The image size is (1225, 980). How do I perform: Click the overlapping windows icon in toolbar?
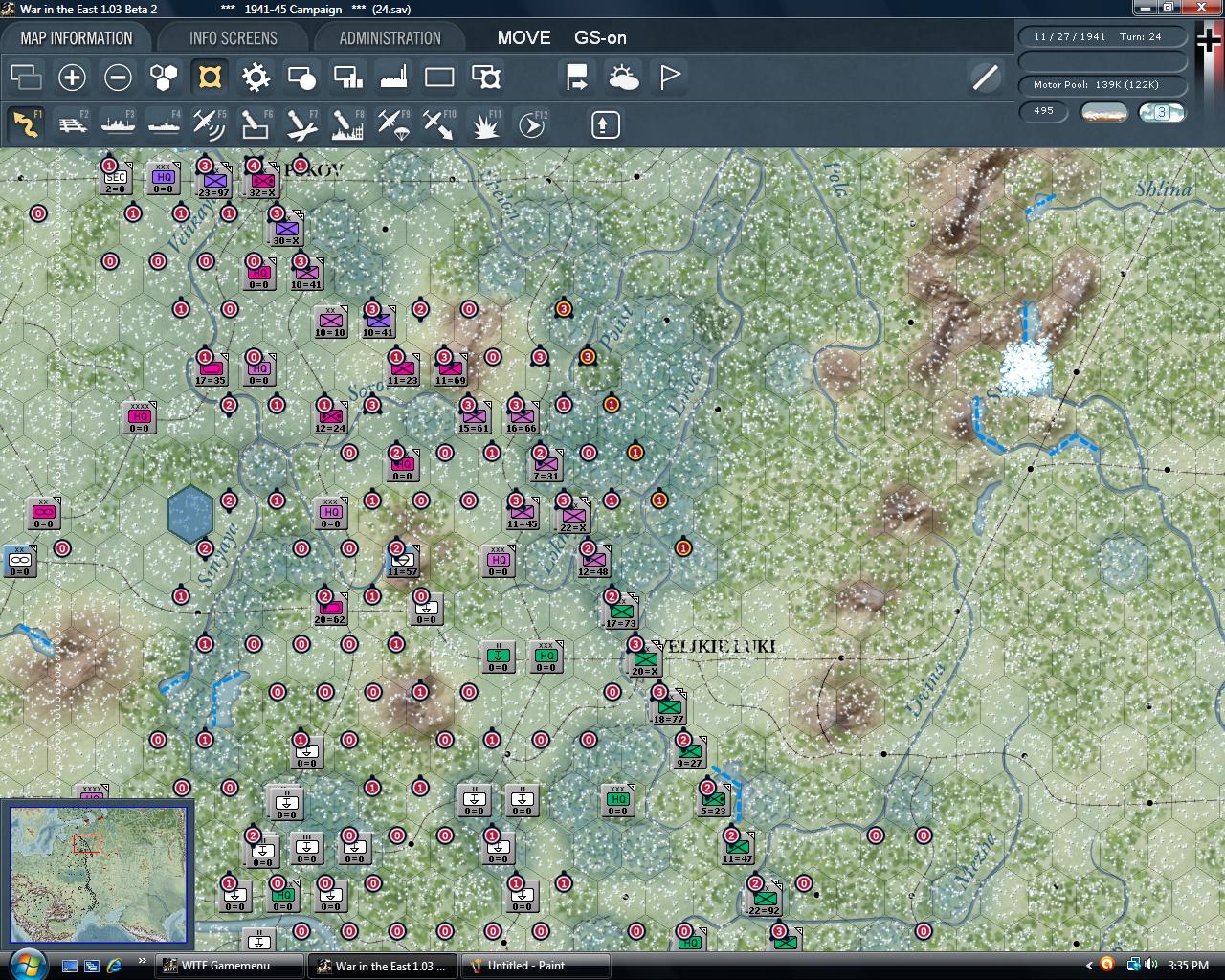click(26, 77)
